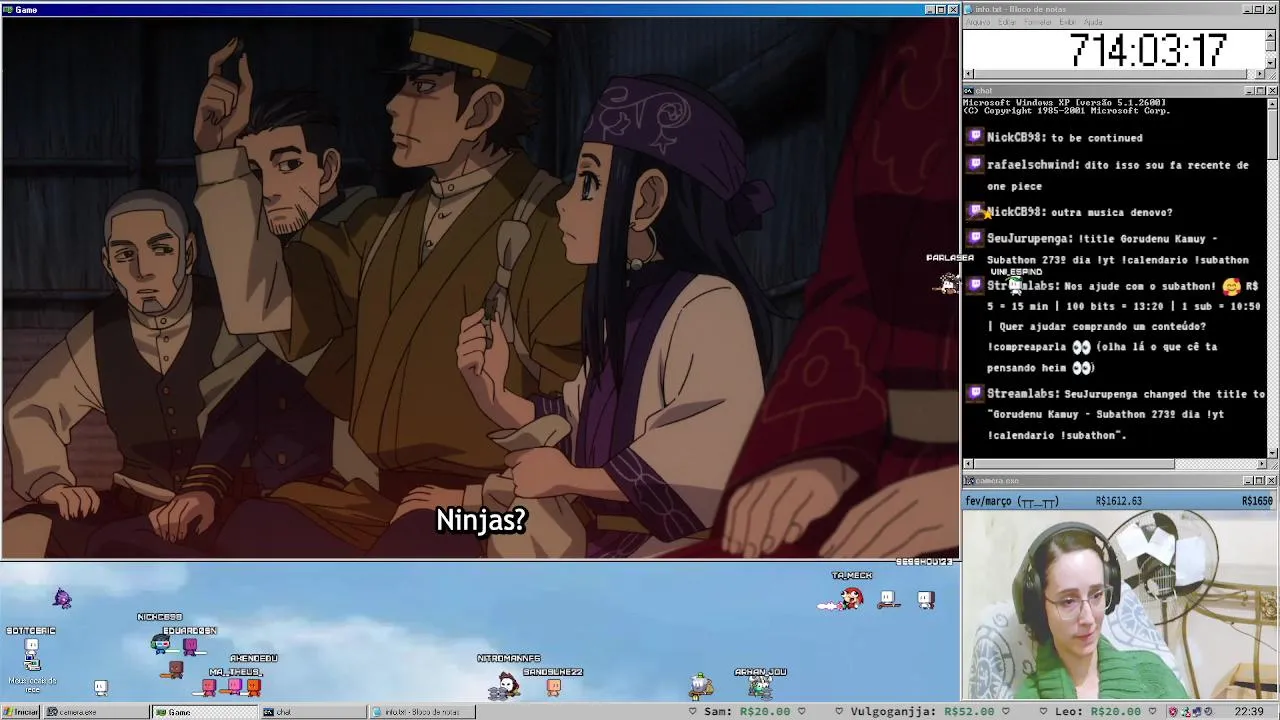Click the 22:39 system clock
Viewport: 1280px width, 720px height.
[1248, 712]
